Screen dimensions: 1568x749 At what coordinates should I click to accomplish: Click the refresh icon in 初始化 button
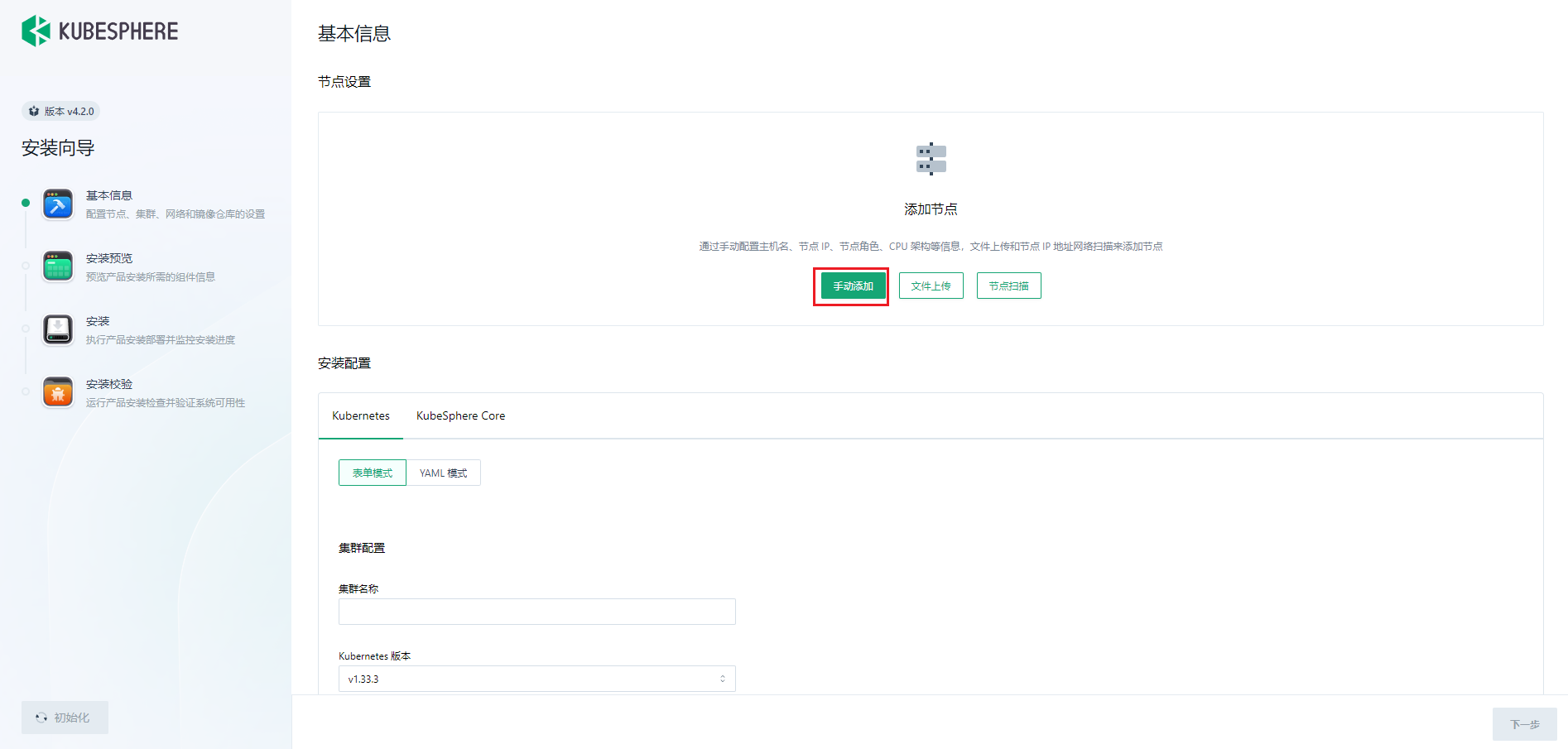pos(41,718)
